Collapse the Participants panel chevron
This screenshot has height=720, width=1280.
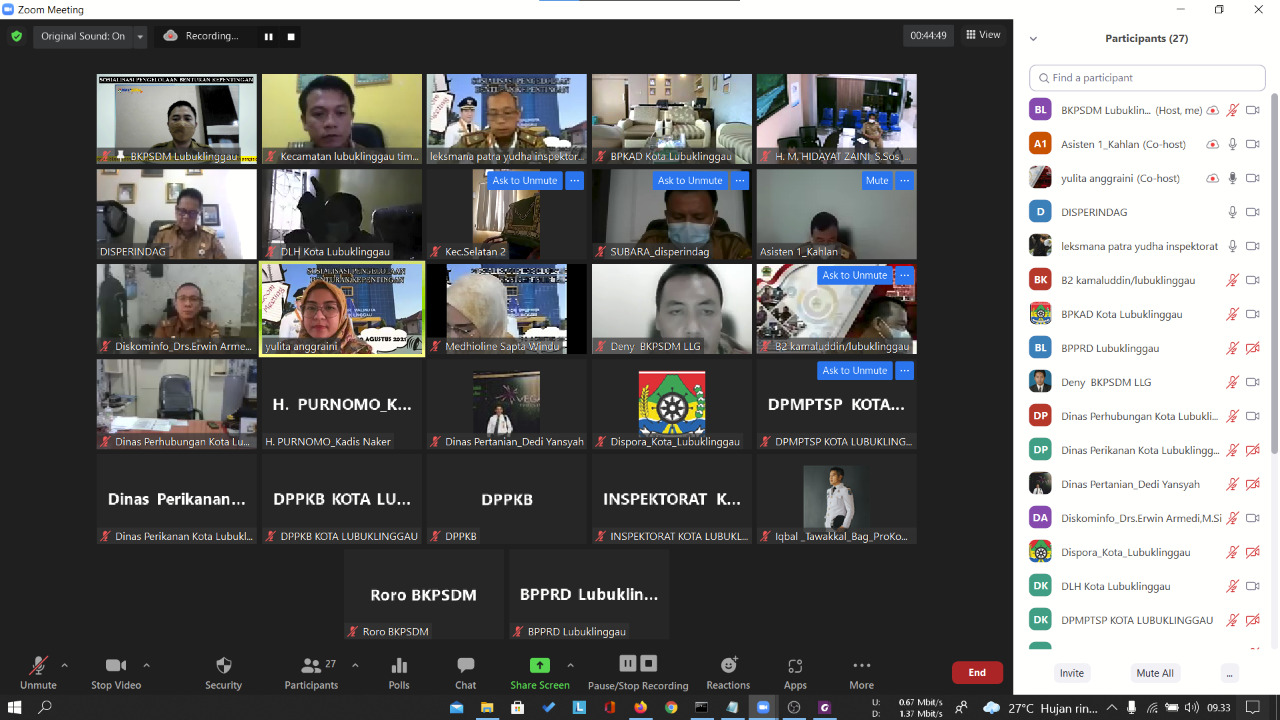click(1033, 39)
